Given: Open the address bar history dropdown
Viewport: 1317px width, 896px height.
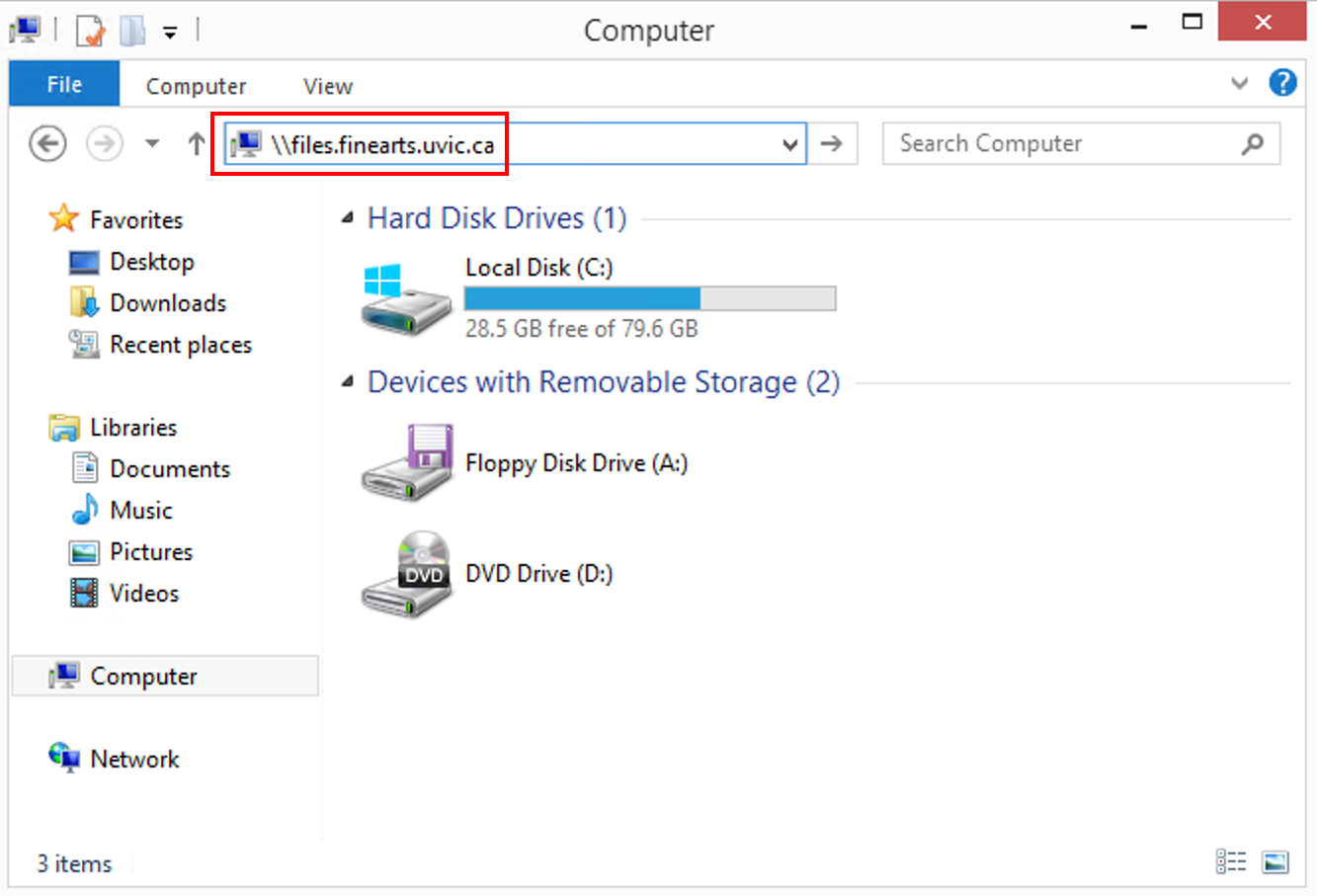Looking at the screenshot, I should point(788,143).
